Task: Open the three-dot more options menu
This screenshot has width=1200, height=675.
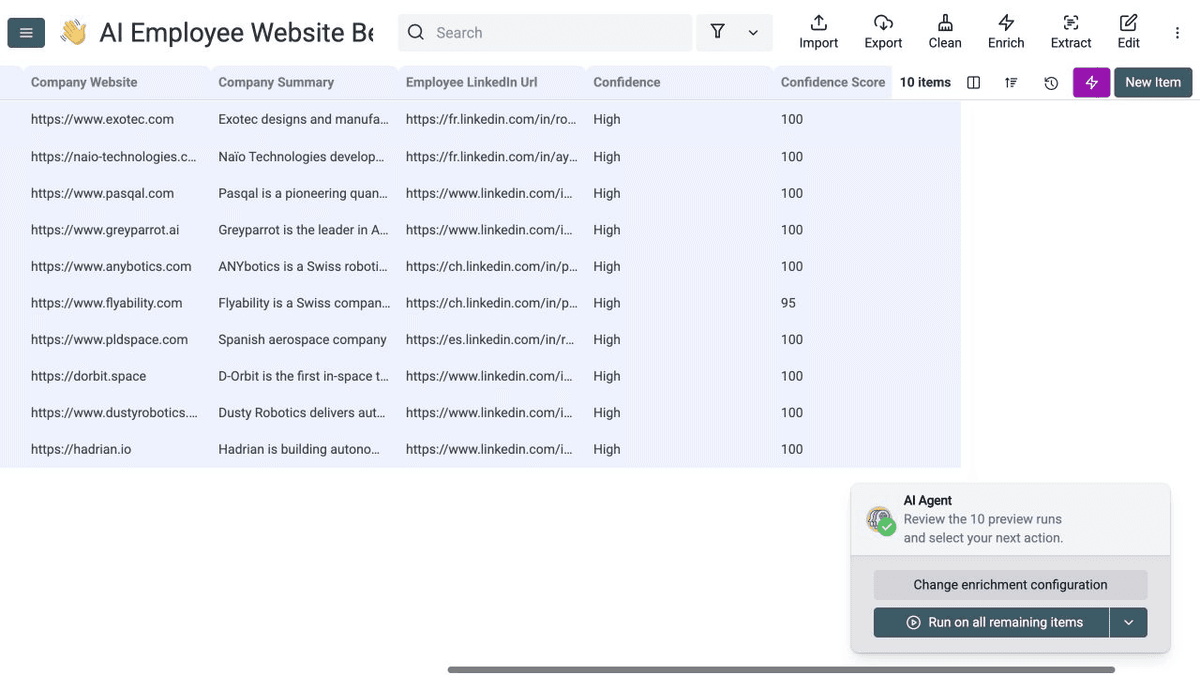Action: click(1177, 33)
